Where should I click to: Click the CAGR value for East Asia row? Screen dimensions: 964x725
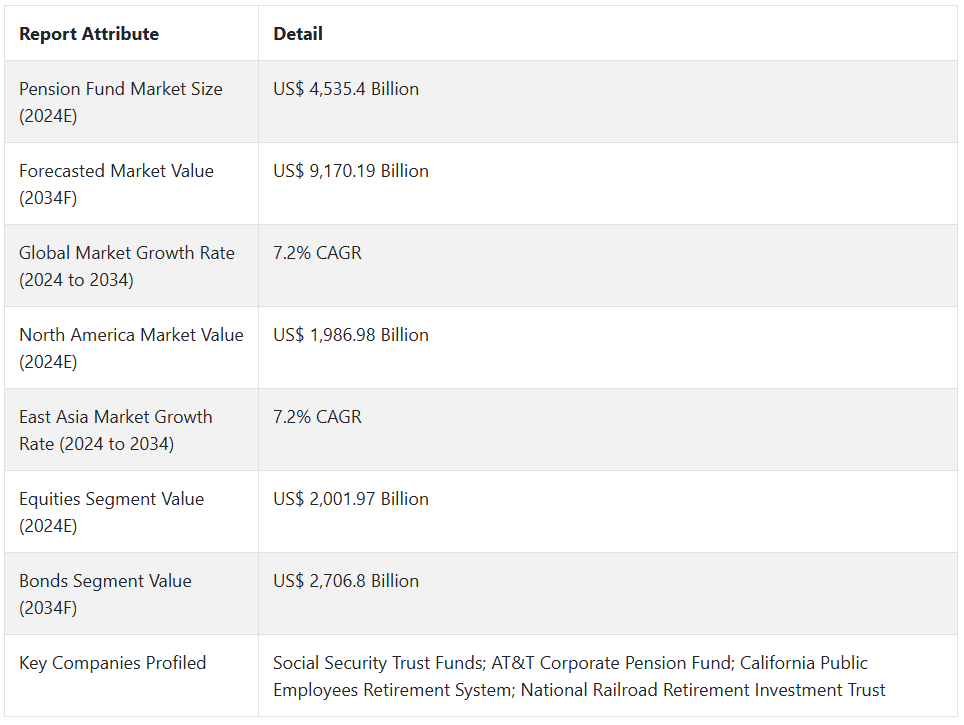[318, 417]
